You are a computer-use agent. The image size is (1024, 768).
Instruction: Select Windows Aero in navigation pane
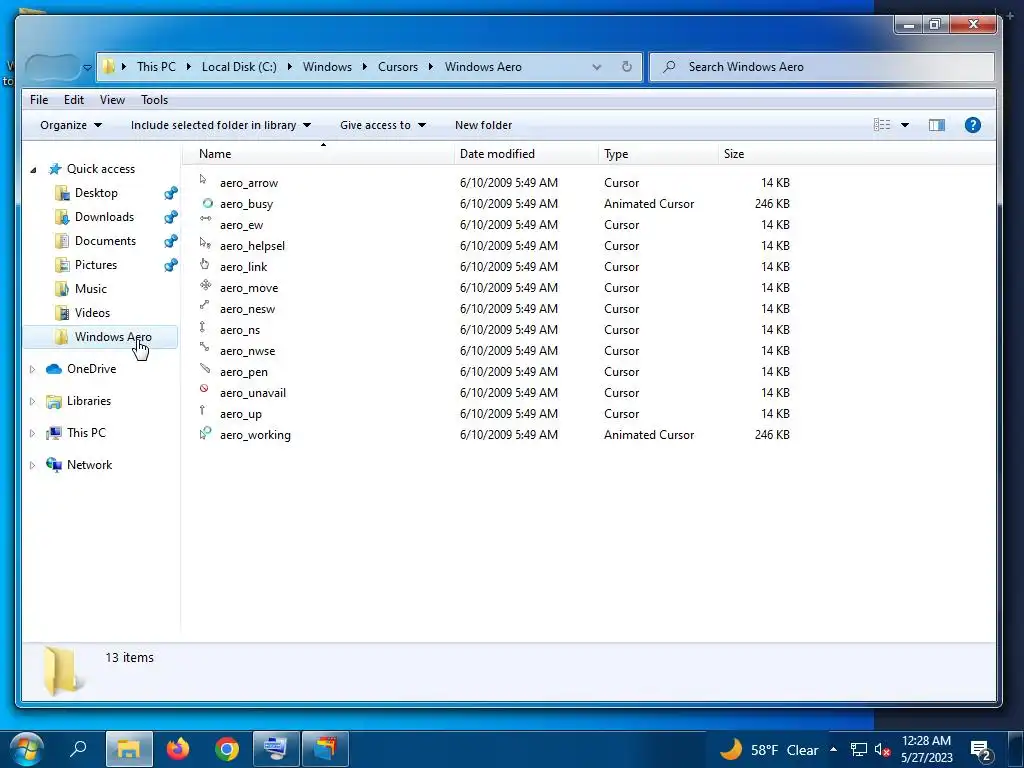101,337
